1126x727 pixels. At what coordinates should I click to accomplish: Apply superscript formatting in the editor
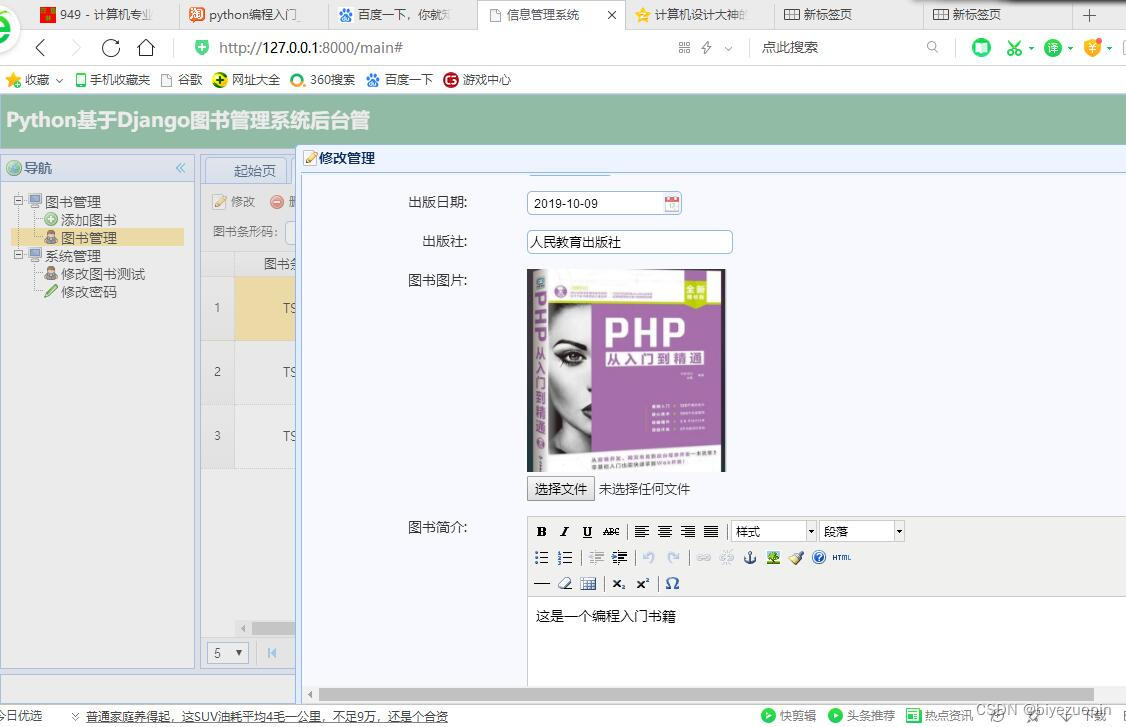click(641, 584)
